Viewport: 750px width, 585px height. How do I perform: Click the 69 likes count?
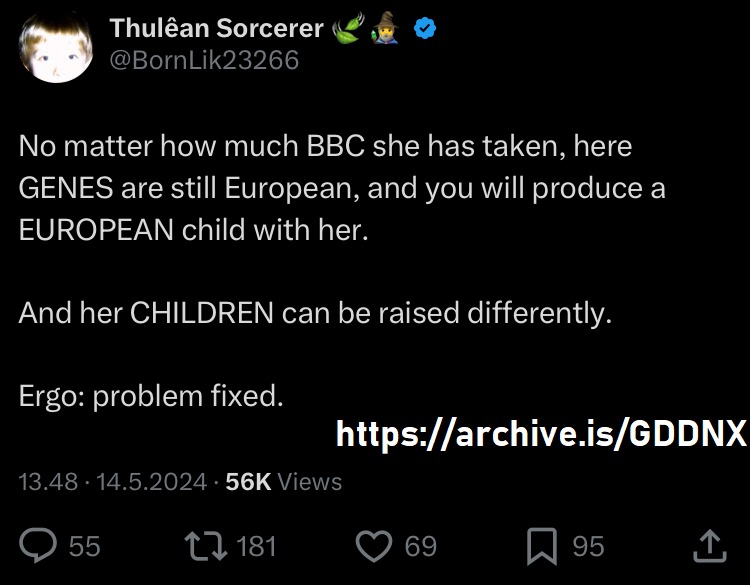tap(420, 546)
